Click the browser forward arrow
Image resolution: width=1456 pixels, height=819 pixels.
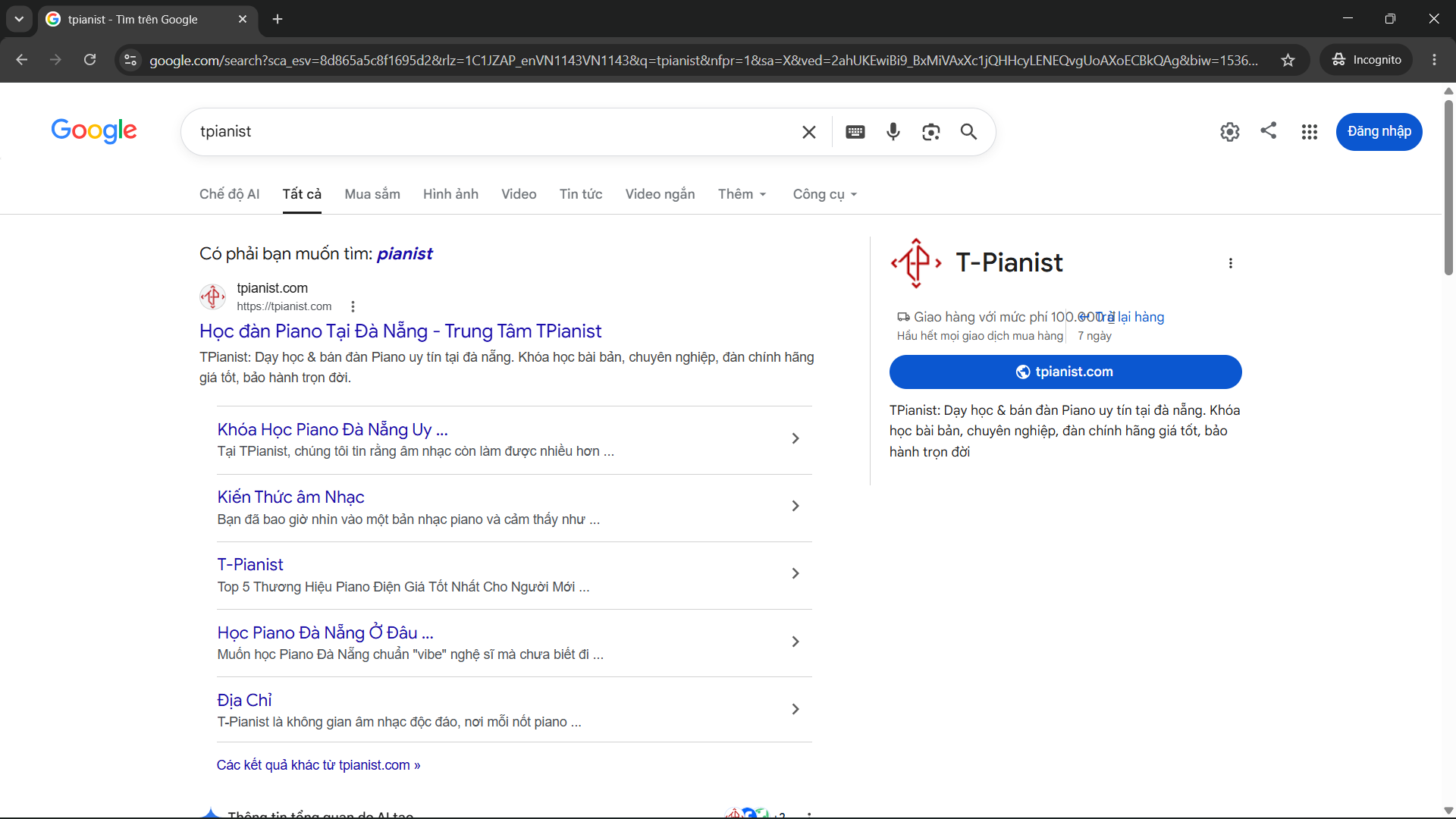[55, 60]
